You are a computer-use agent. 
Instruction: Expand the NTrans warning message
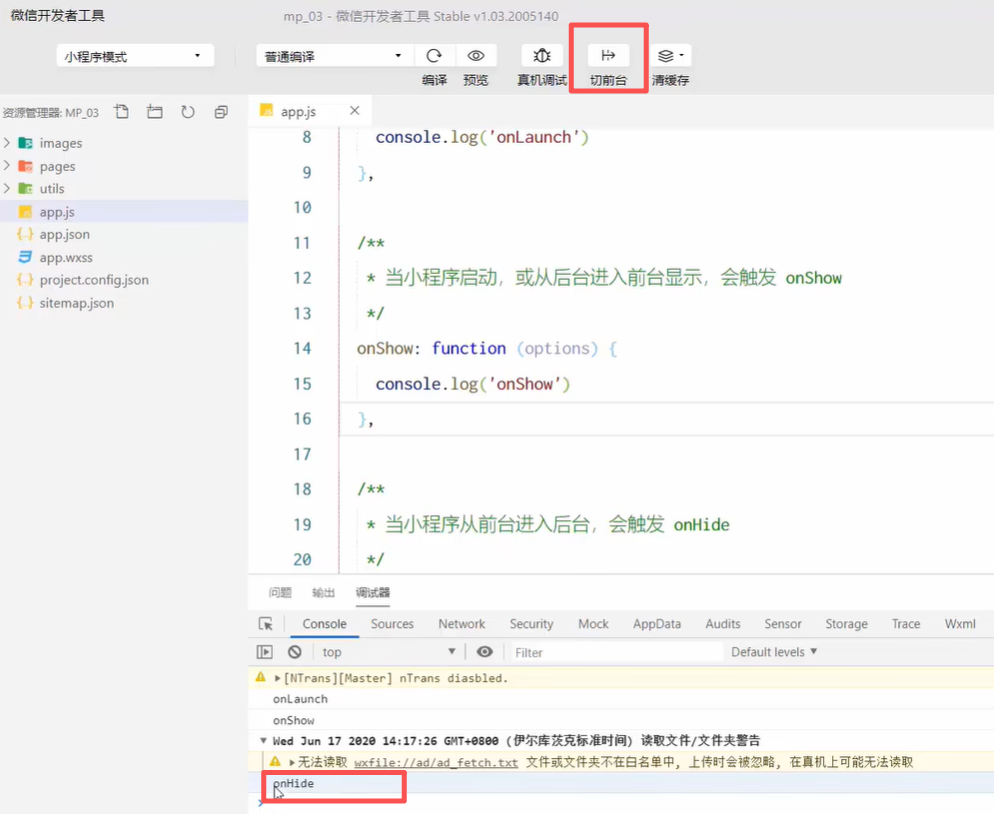tap(278, 678)
